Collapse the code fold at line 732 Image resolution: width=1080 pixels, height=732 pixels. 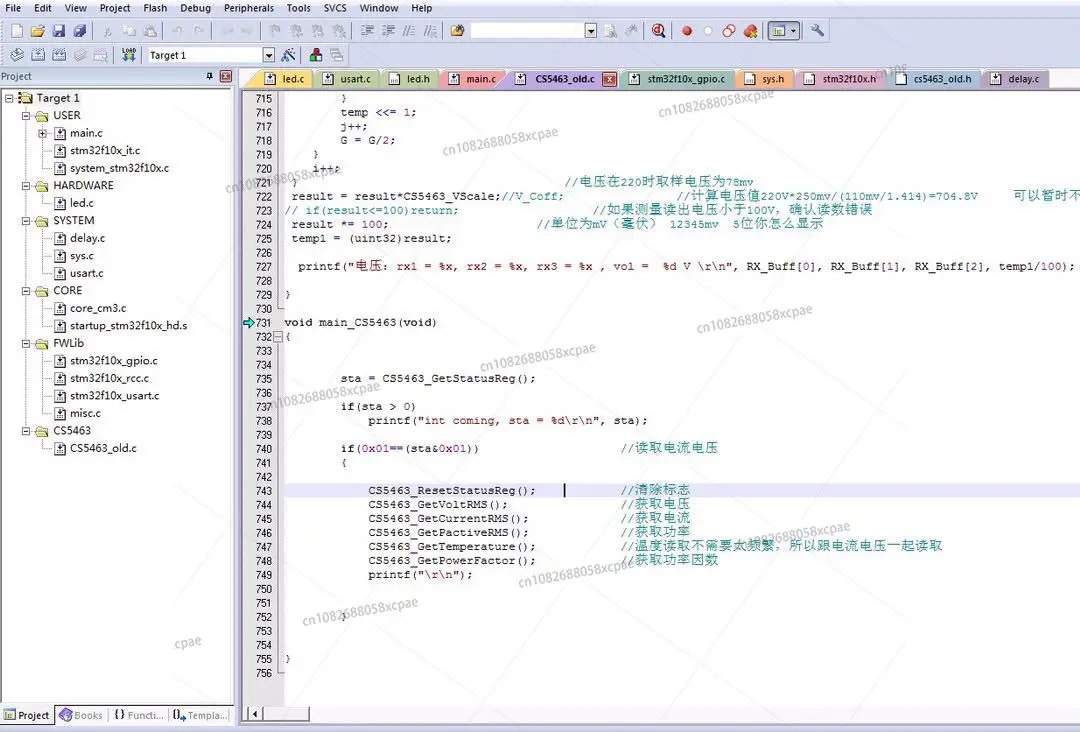[278, 337]
